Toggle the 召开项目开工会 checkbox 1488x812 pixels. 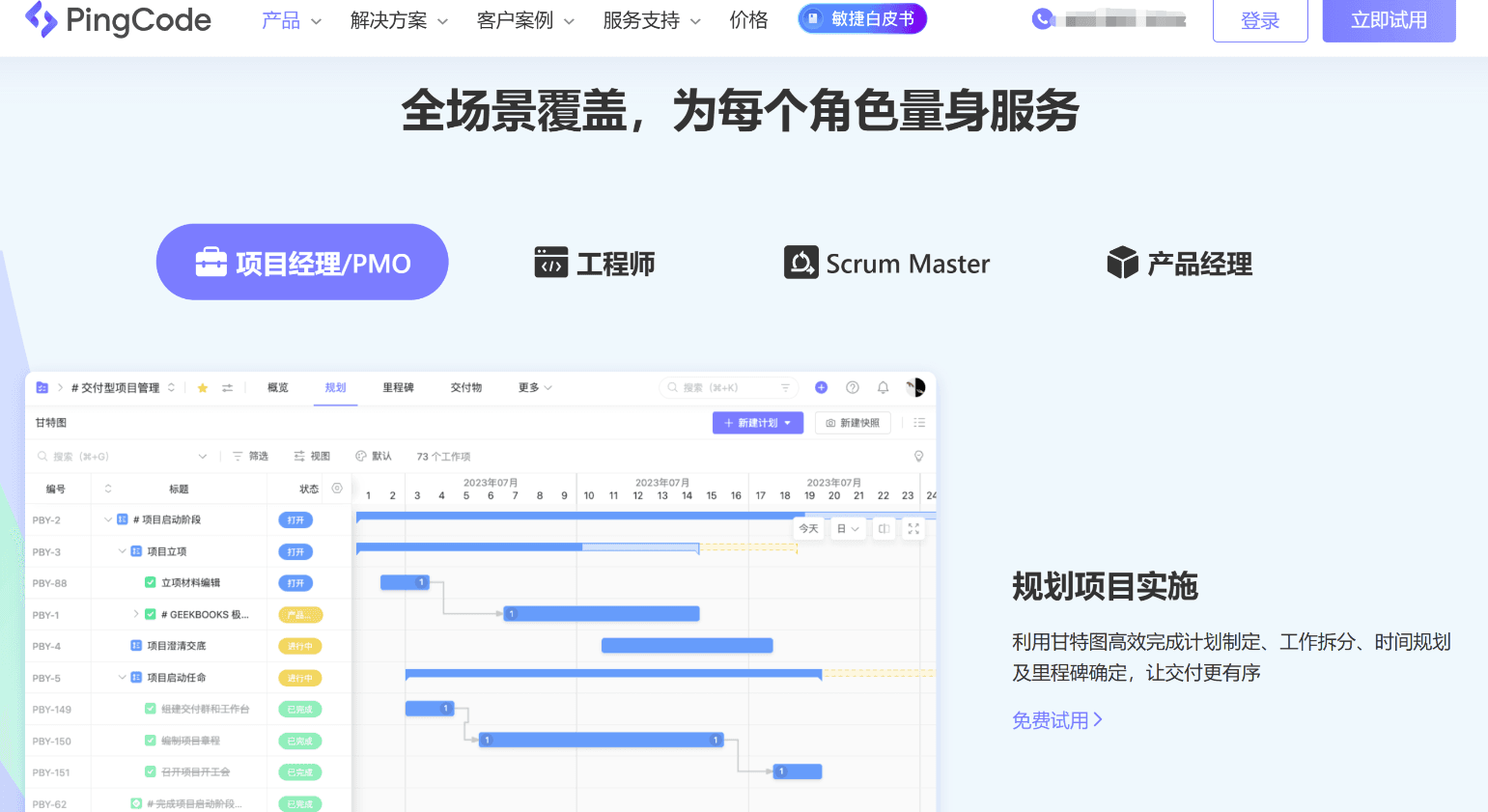[x=151, y=771]
